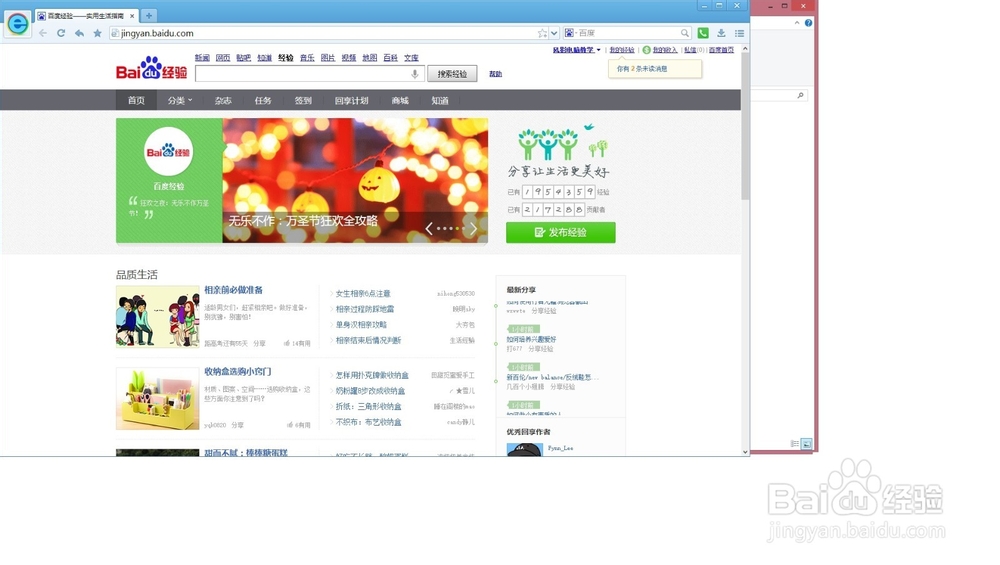The height and width of the screenshot is (565, 1000).
Task: Open a new tab with the plus button
Action: point(149,15)
